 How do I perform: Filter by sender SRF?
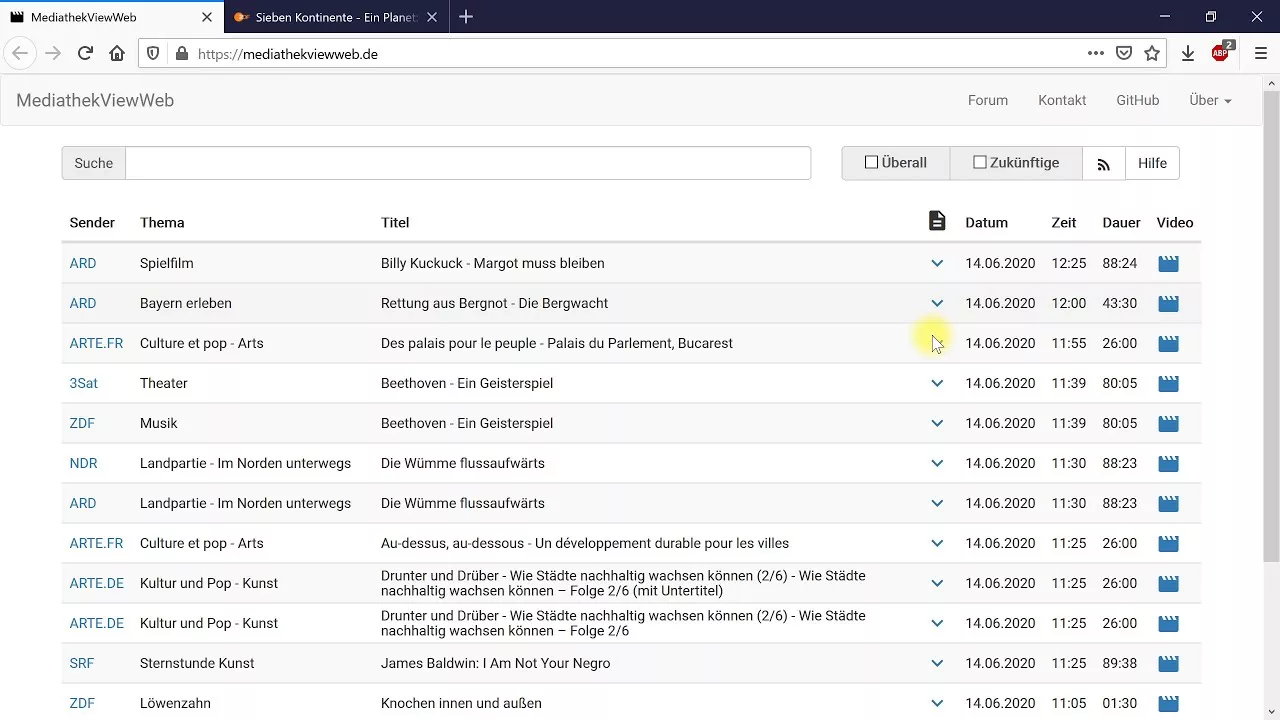[x=83, y=664]
